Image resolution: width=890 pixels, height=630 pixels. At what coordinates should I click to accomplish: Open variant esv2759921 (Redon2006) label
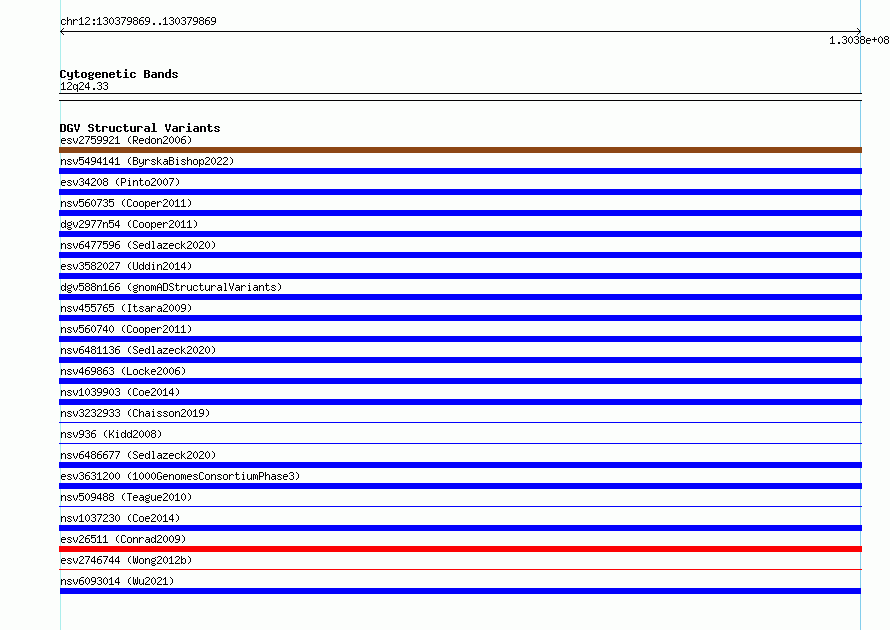126,140
